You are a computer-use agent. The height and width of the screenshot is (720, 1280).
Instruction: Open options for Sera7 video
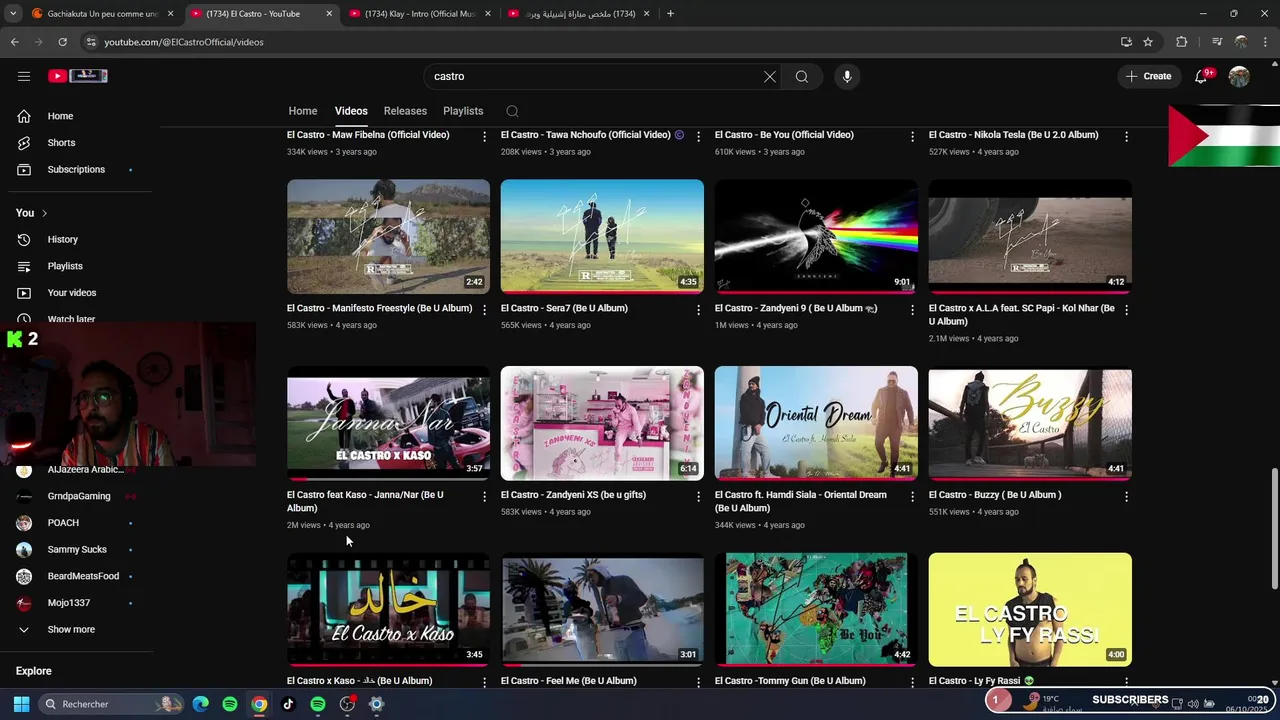[699, 310]
